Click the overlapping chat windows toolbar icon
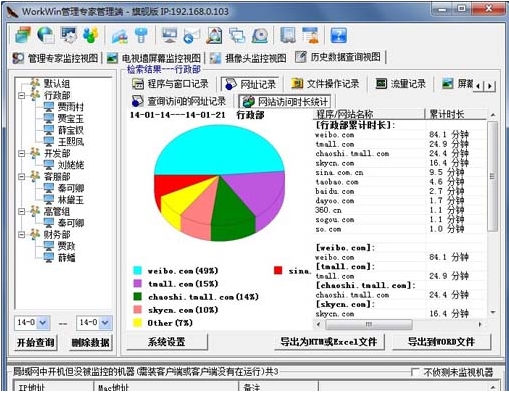Viewport: 509px width, 393px height. [237, 36]
